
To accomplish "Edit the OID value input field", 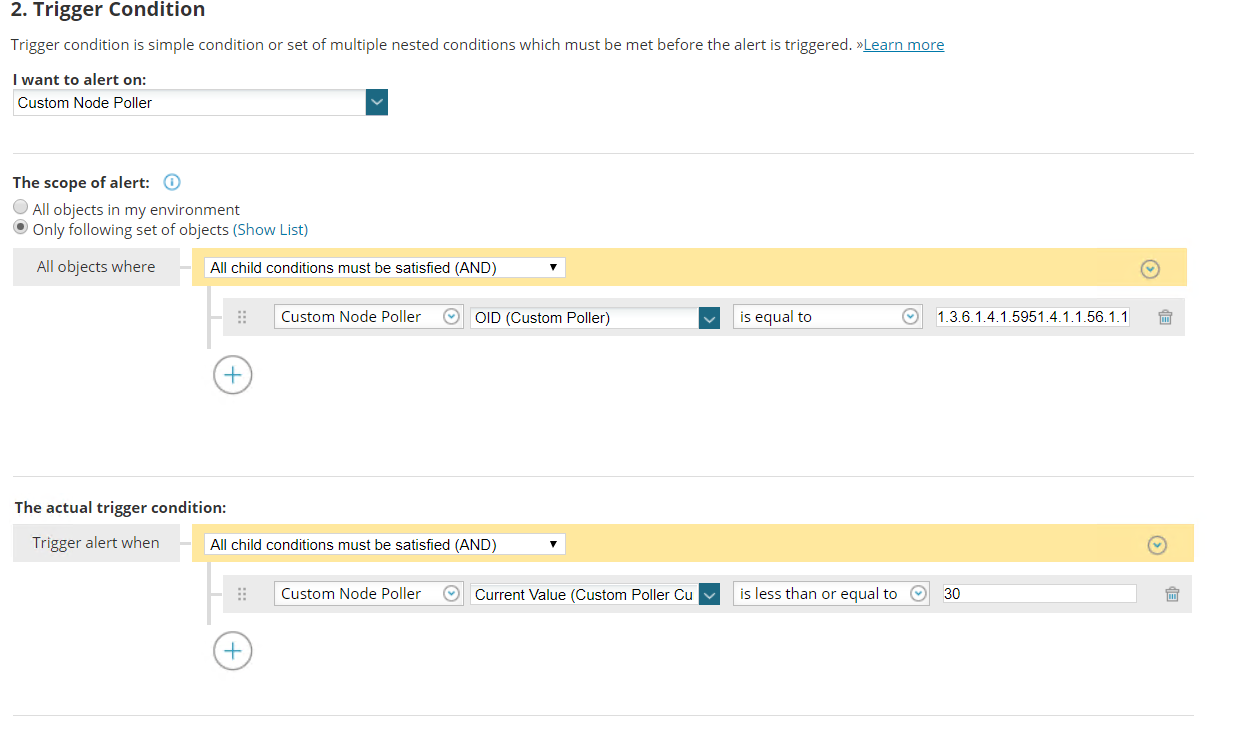I will pyautogui.click(x=1033, y=317).
